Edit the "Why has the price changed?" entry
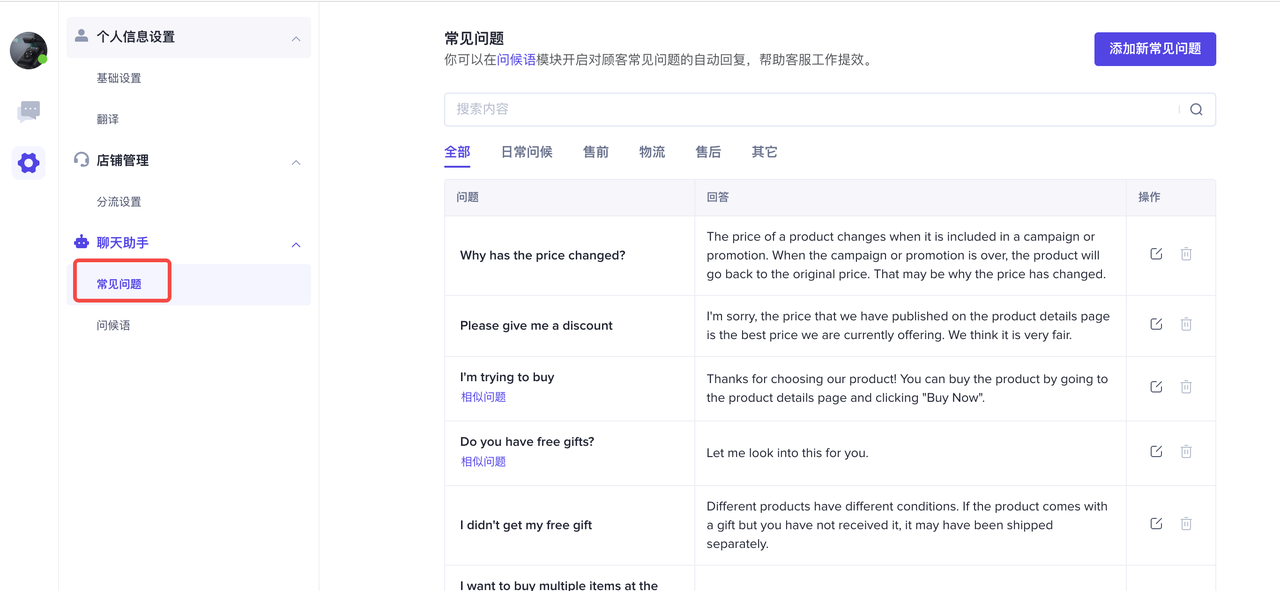1280x591 pixels. click(1156, 254)
